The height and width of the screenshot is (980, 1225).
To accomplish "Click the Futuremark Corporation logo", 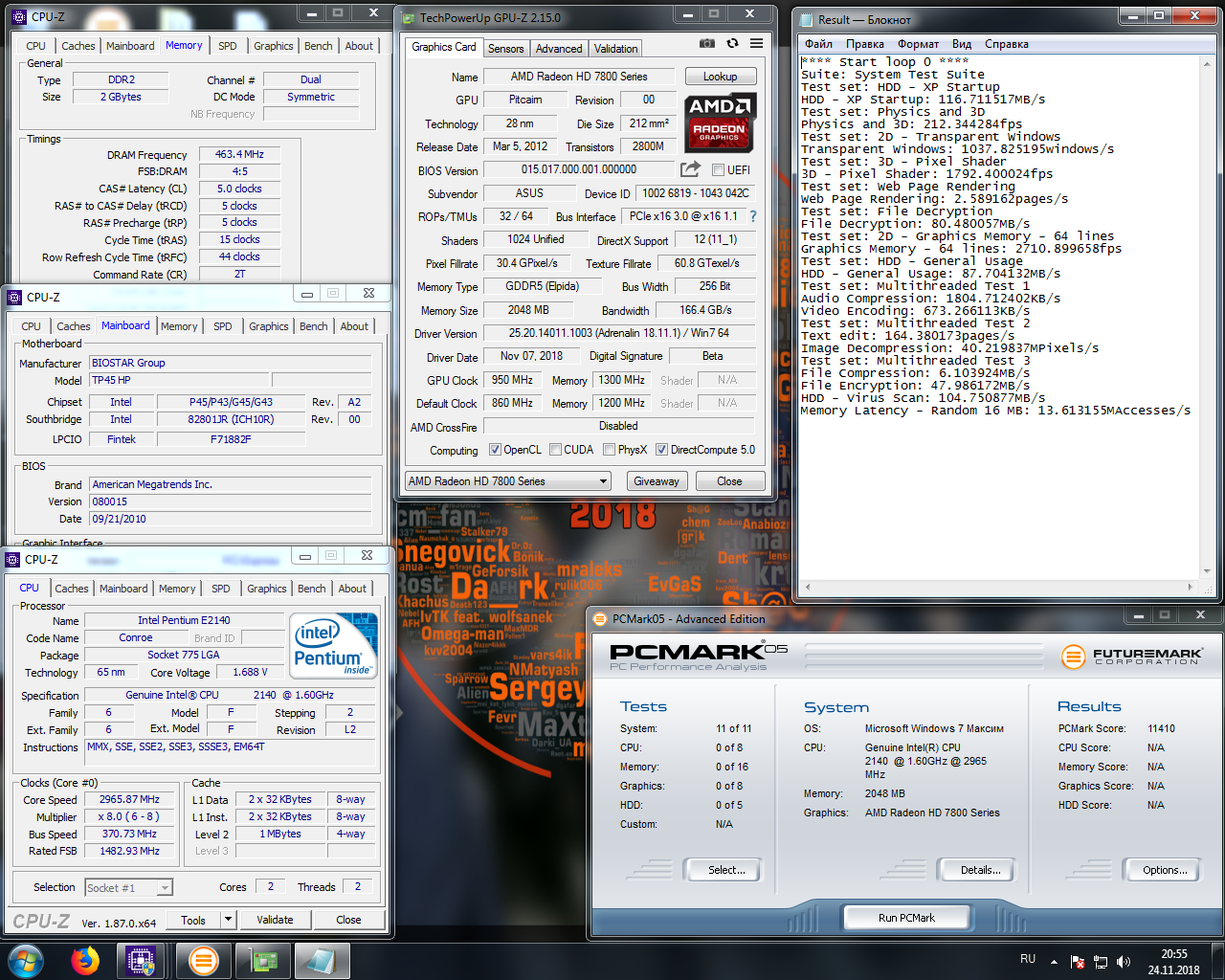I will pyautogui.click(x=1132, y=657).
